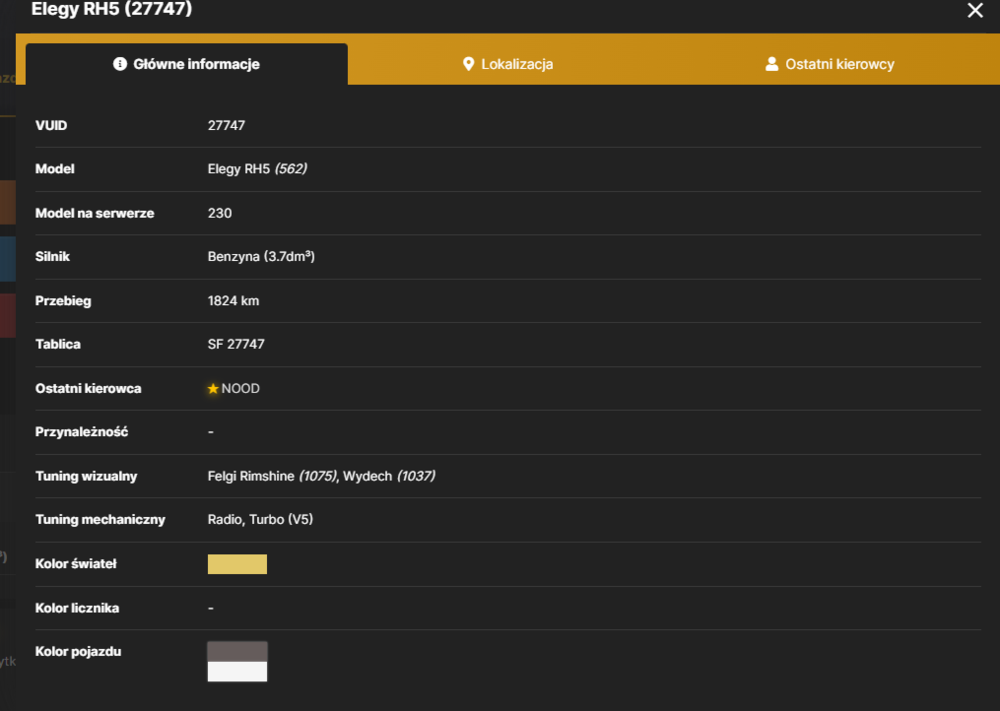Click the yellow Kolor świateł swatch
This screenshot has width=1000, height=711.
[x=237, y=564]
